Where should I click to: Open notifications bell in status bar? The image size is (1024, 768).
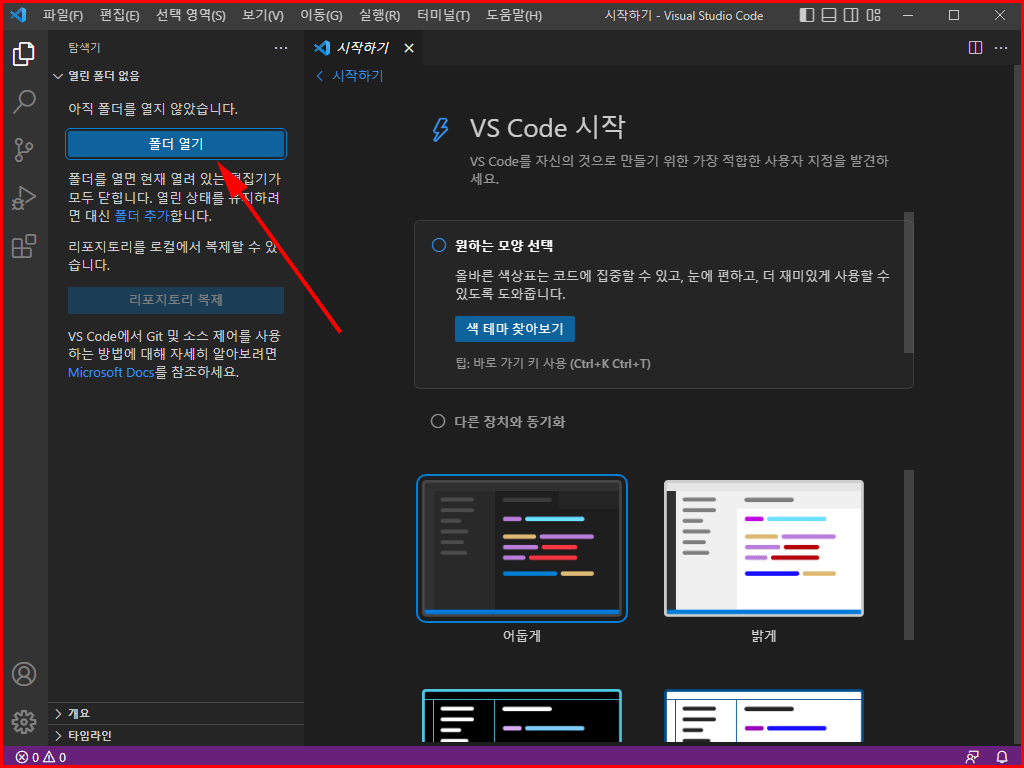point(1002,758)
